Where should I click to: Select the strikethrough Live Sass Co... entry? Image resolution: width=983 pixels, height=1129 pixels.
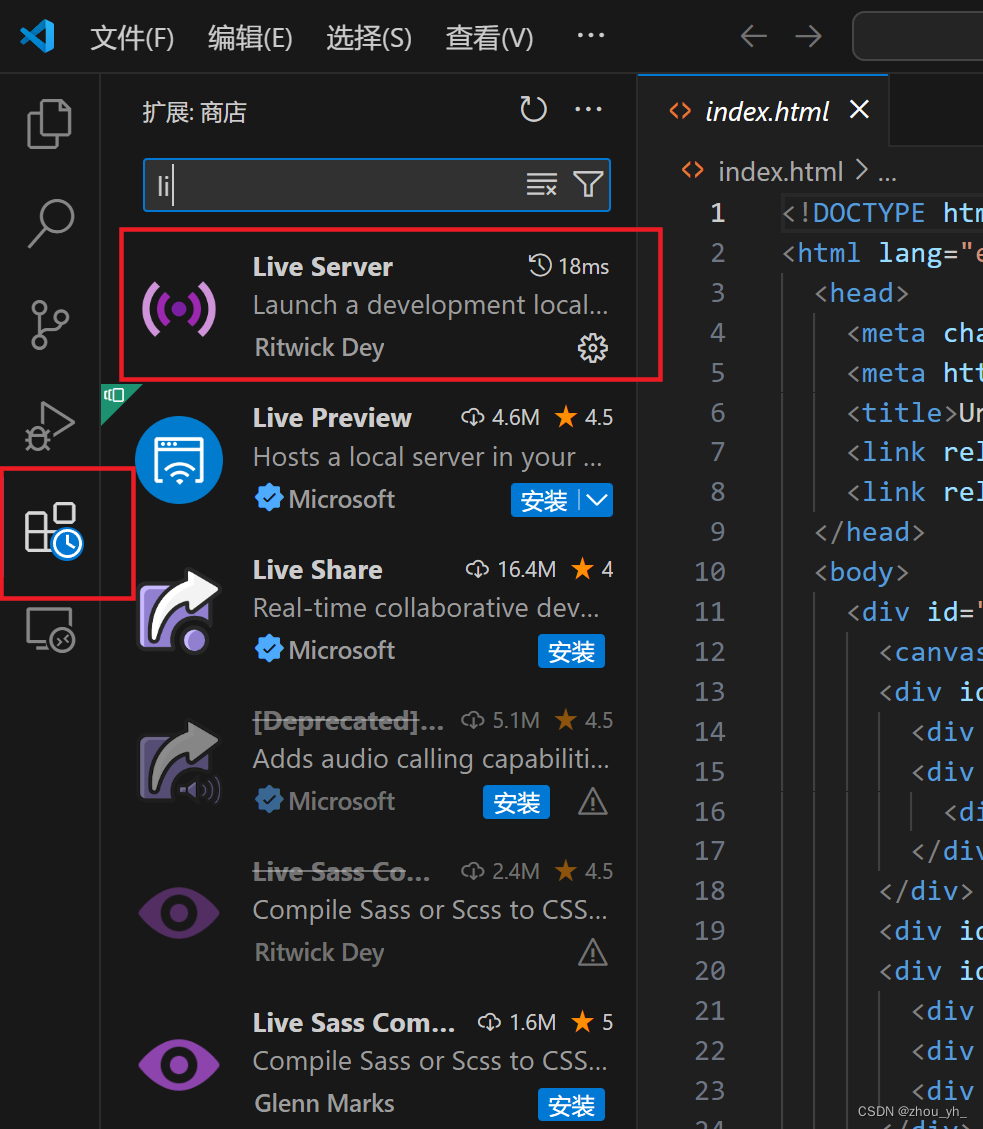coord(341,872)
